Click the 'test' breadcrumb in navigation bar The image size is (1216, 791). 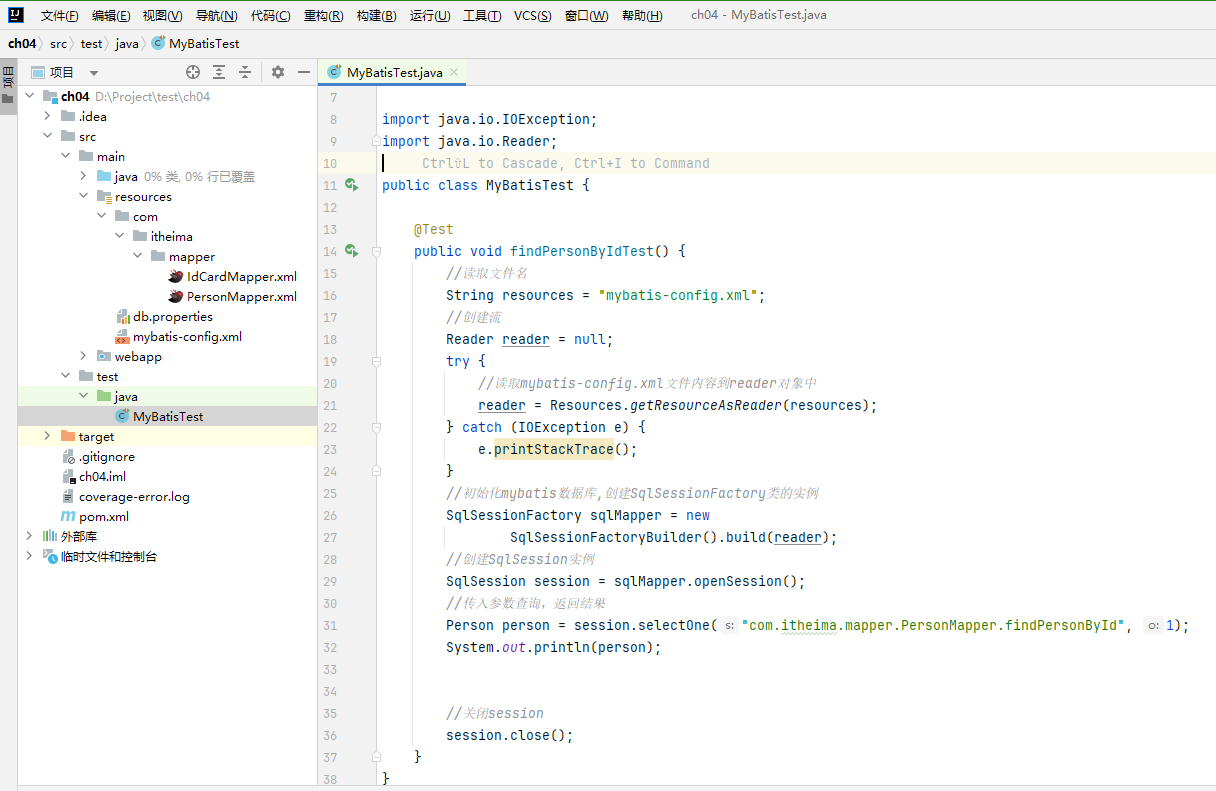click(x=91, y=44)
